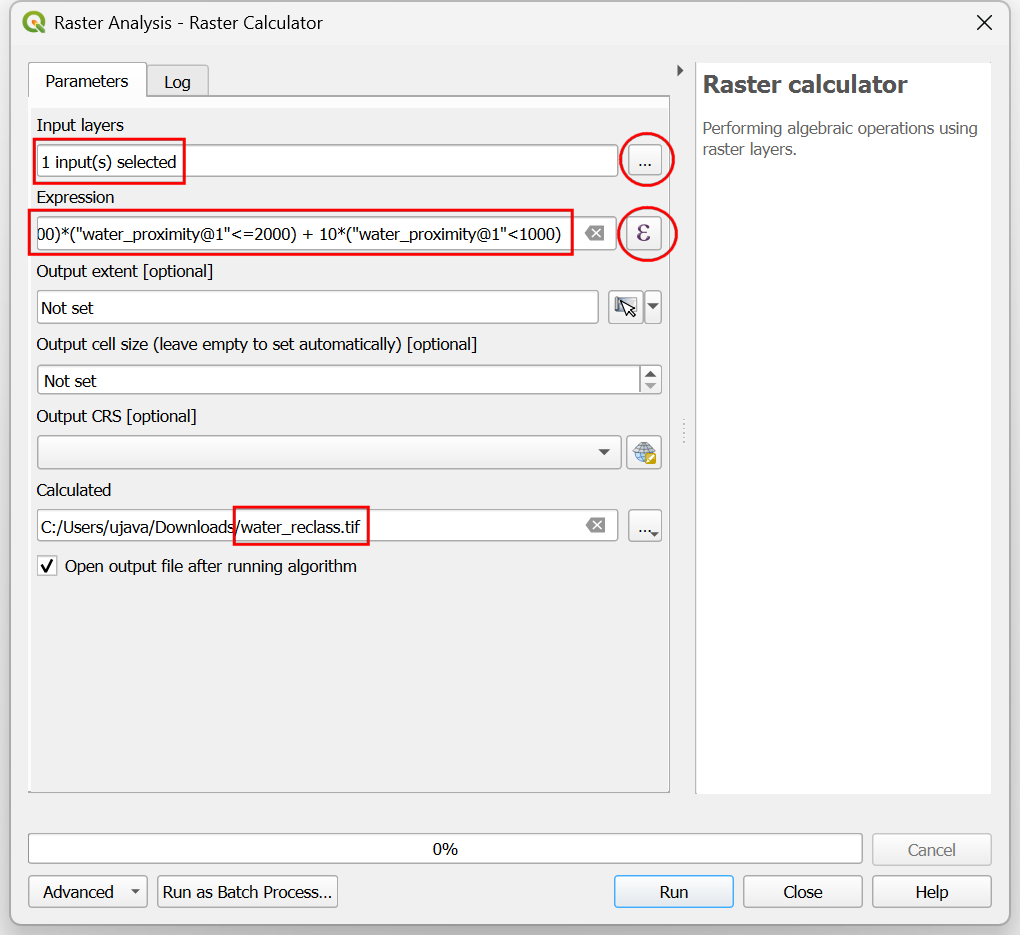Open the Output CRS dropdown list
1020x935 pixels.
click(604, 452)
